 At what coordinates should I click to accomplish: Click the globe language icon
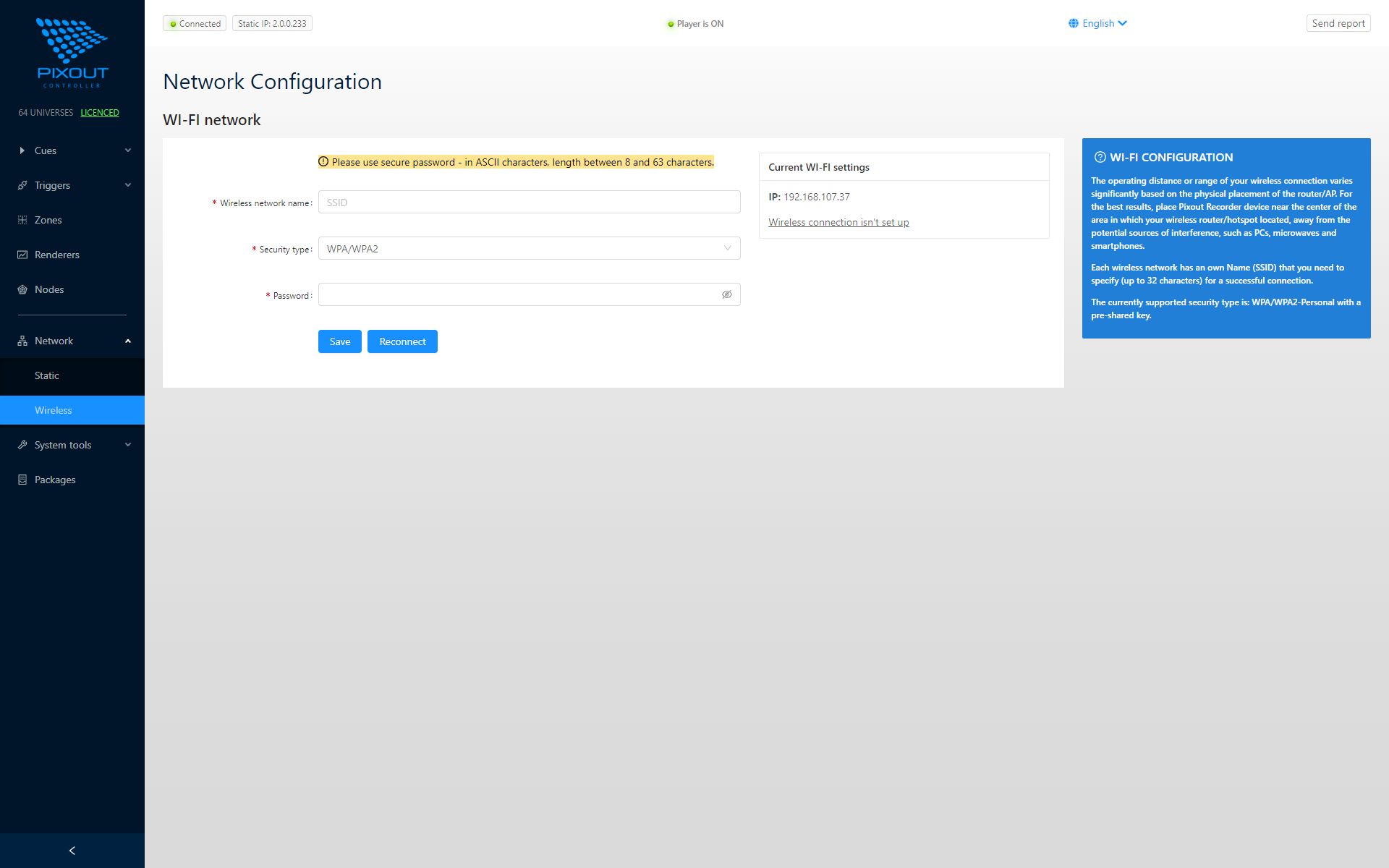tap(1074, 23)
